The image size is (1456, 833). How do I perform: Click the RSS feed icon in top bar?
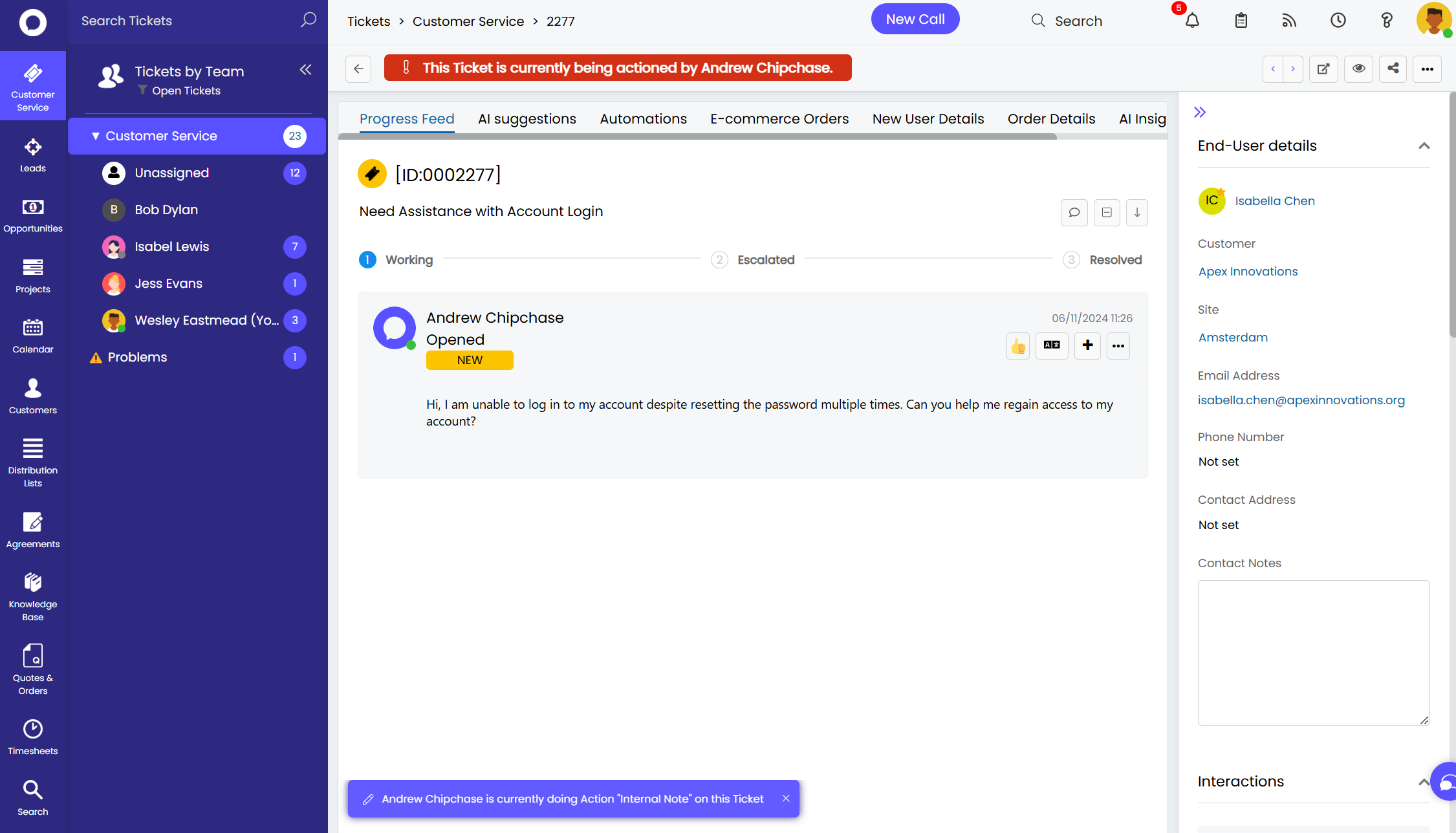click(x=1289, y=21)
